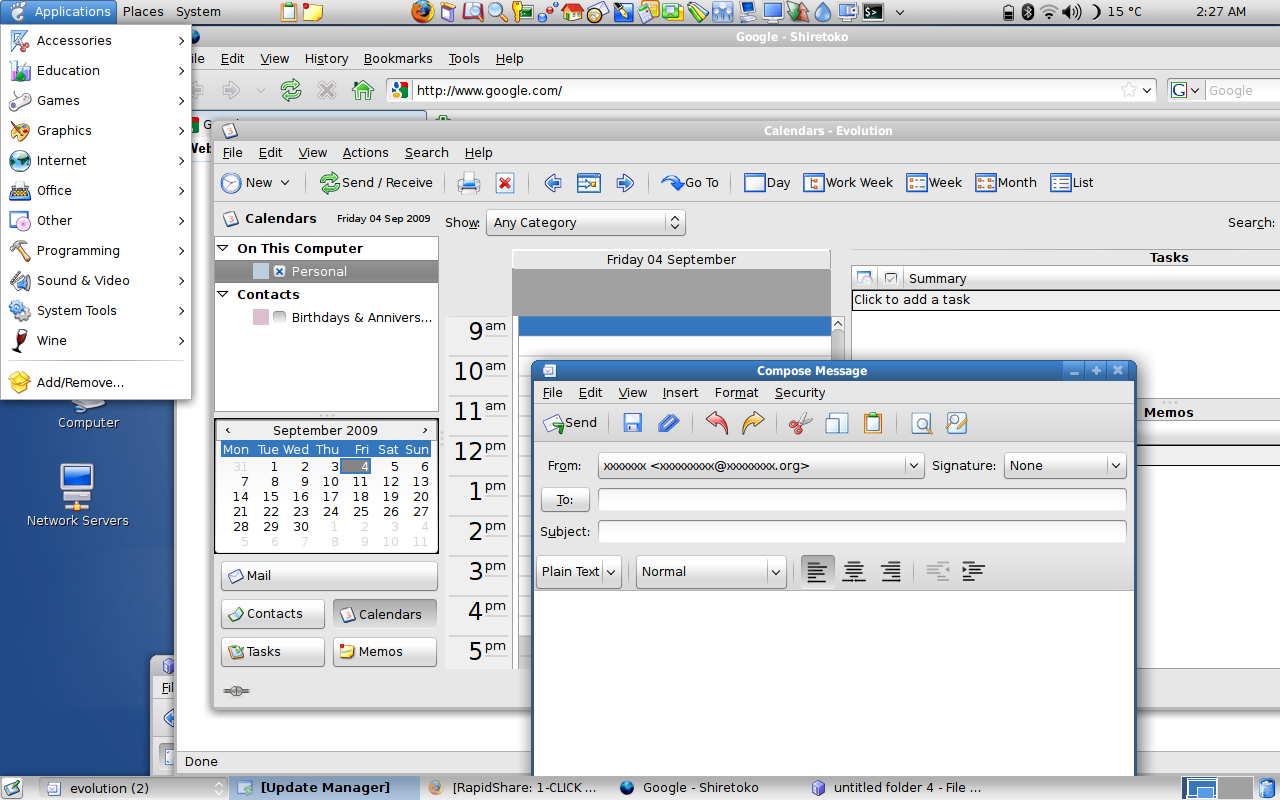The width and height of the screenshot is (1280, 800).
Task: Open the Places menu in top panel
Action: [143, 12]
